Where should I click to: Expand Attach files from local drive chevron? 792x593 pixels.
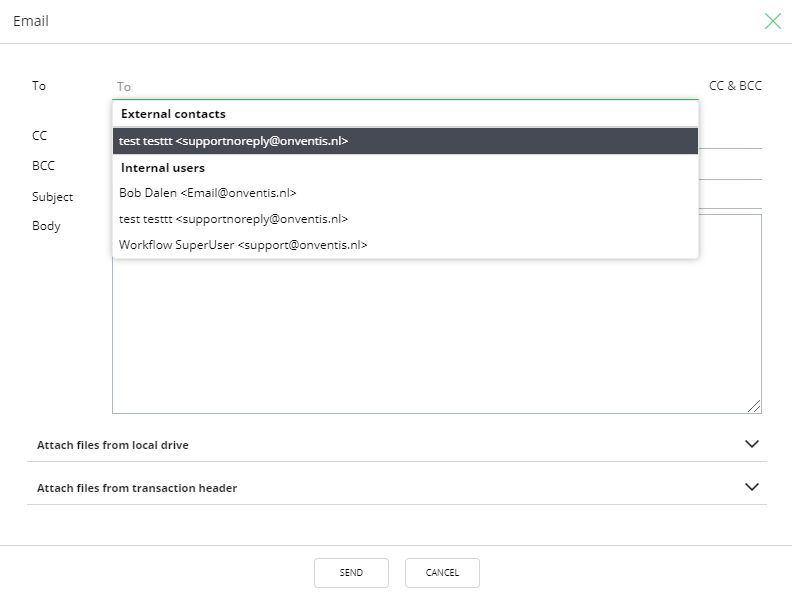(752, 444)
